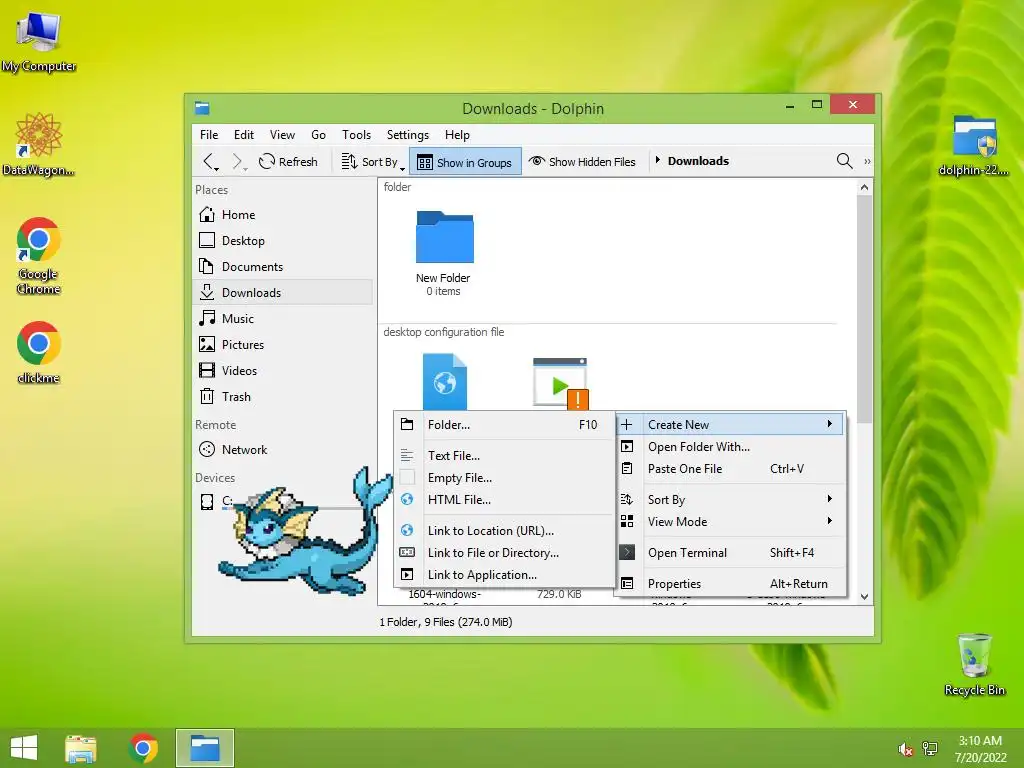Choose Text File... in submenu
Image resolution: width=1024 pixels, height=768 pixels.
tap(504, 455)
